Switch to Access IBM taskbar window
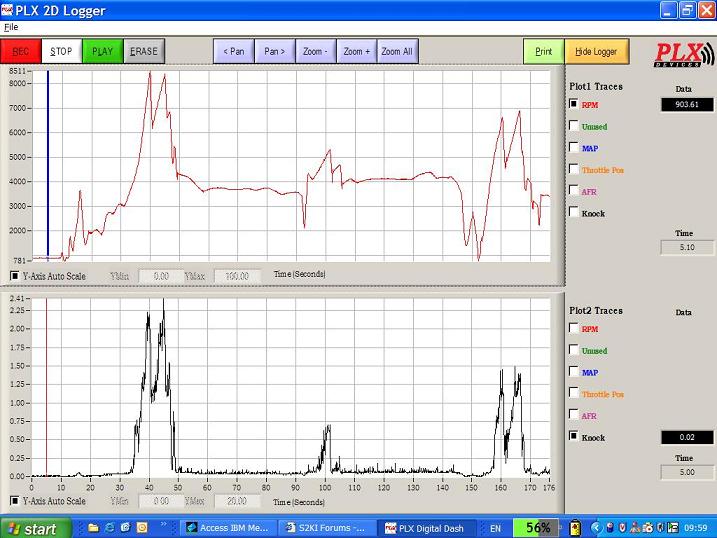 227,528
